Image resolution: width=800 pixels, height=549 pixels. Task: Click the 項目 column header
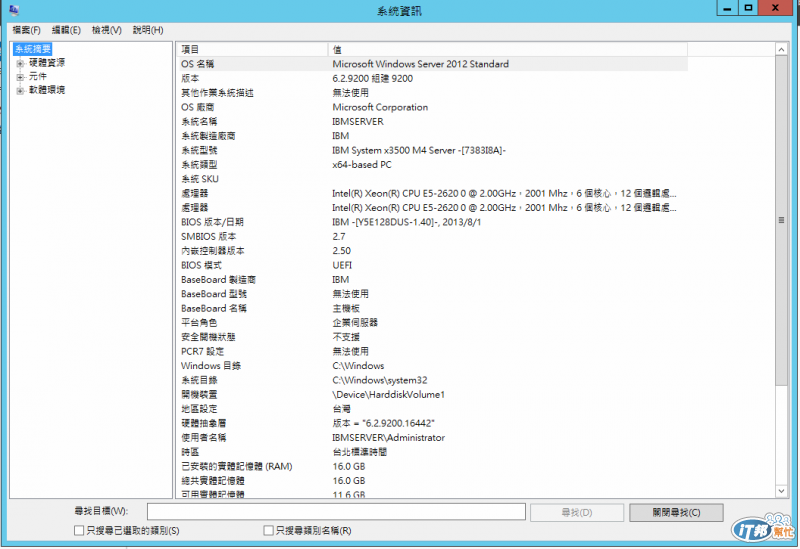coord(253,49)
